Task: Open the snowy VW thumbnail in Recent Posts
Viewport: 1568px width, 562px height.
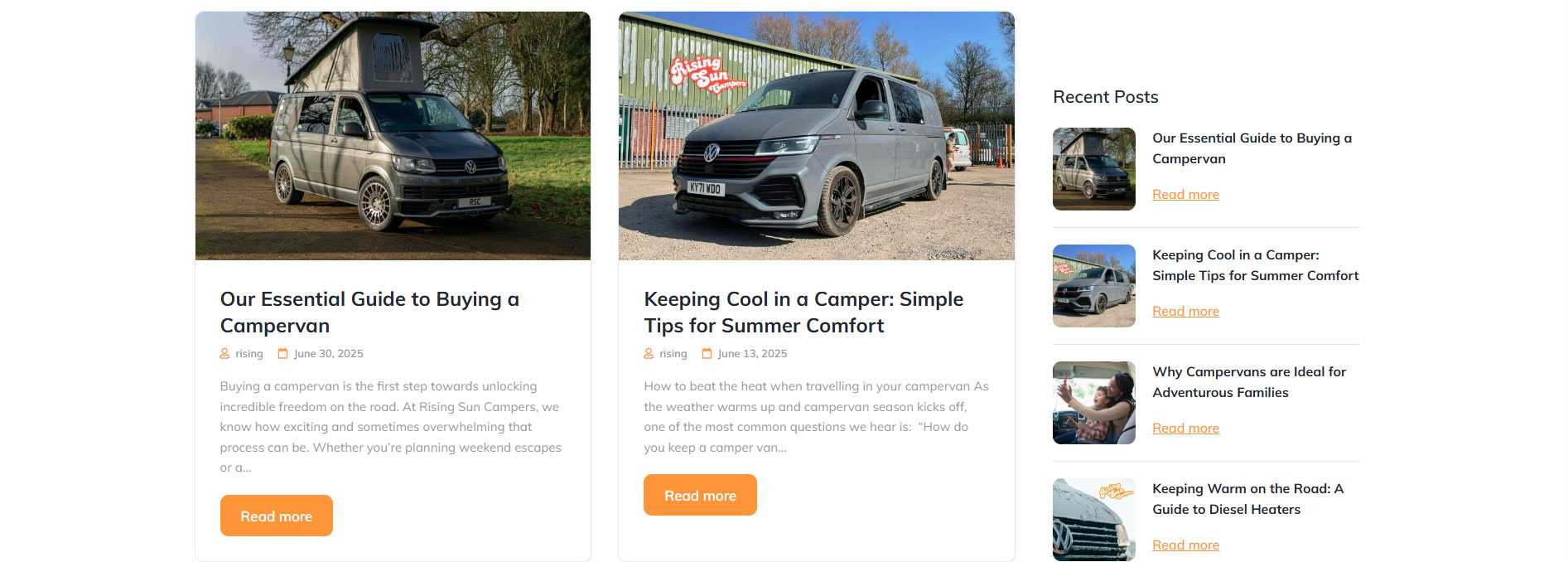Action: point(1093,520)
